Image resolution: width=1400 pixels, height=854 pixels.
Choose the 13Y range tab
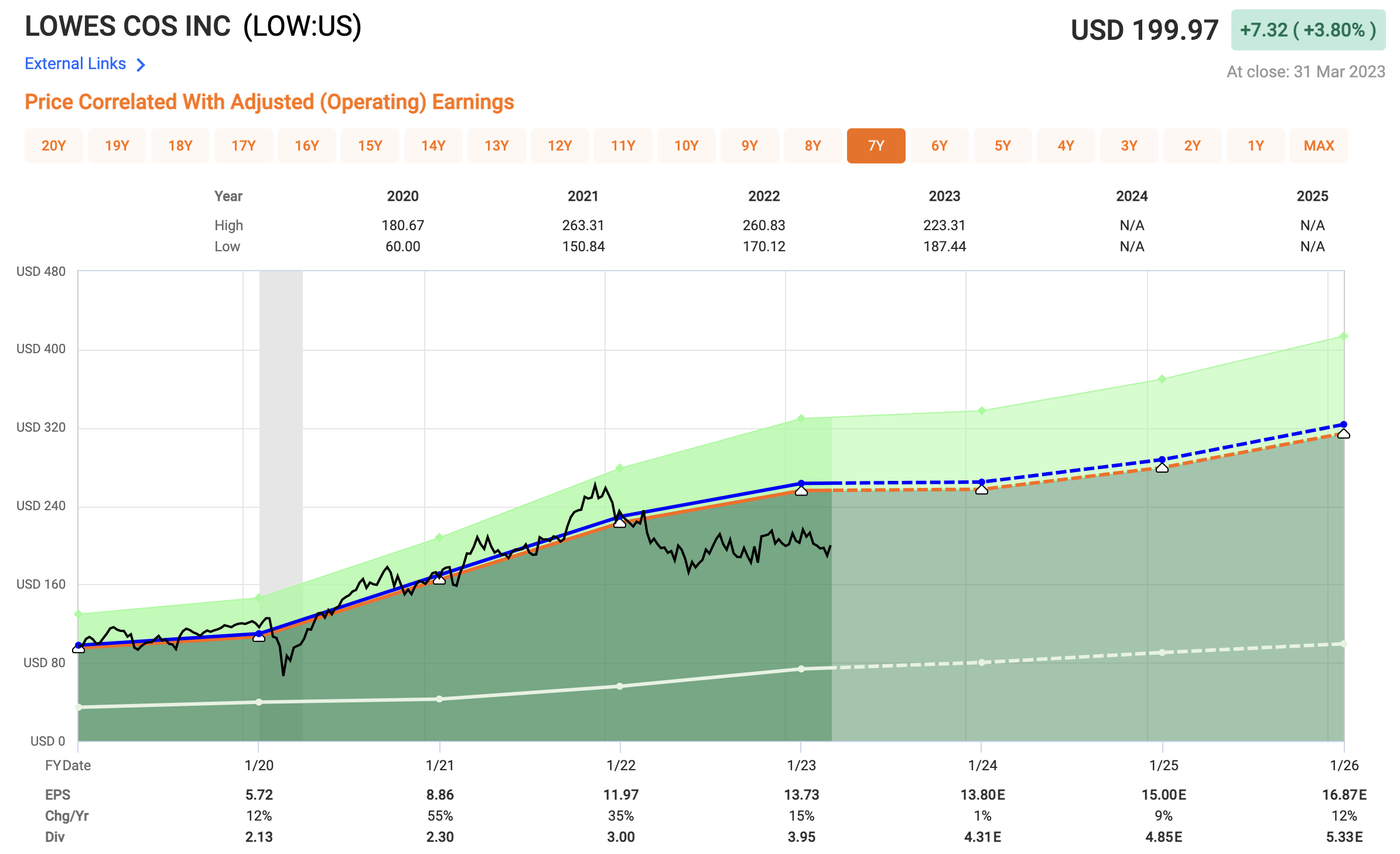(x=497, y=146)
